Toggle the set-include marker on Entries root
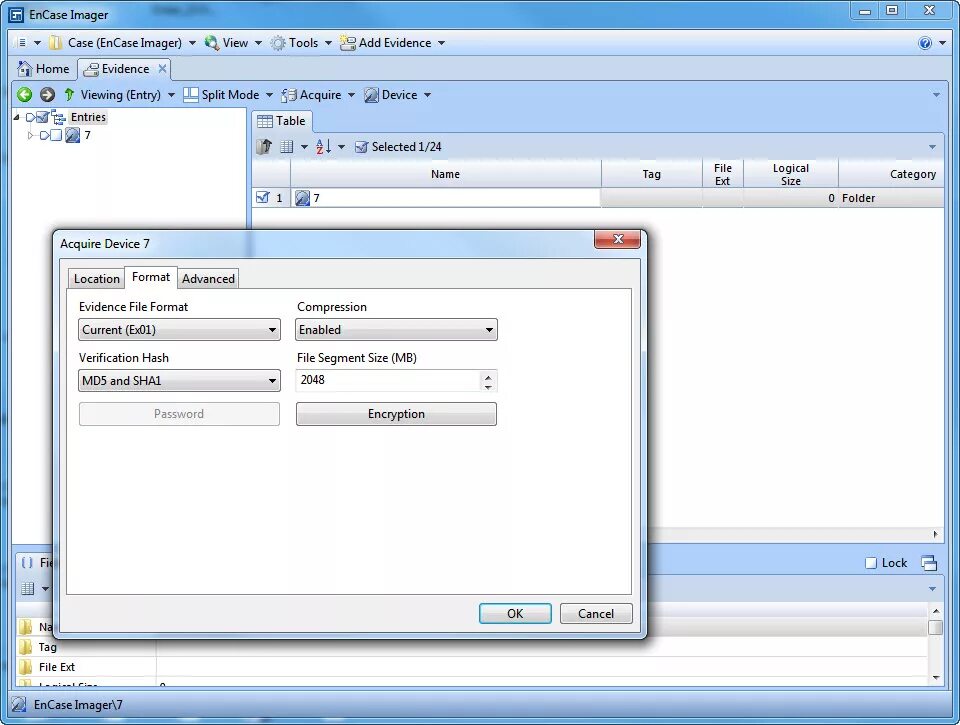 [31, 117]
